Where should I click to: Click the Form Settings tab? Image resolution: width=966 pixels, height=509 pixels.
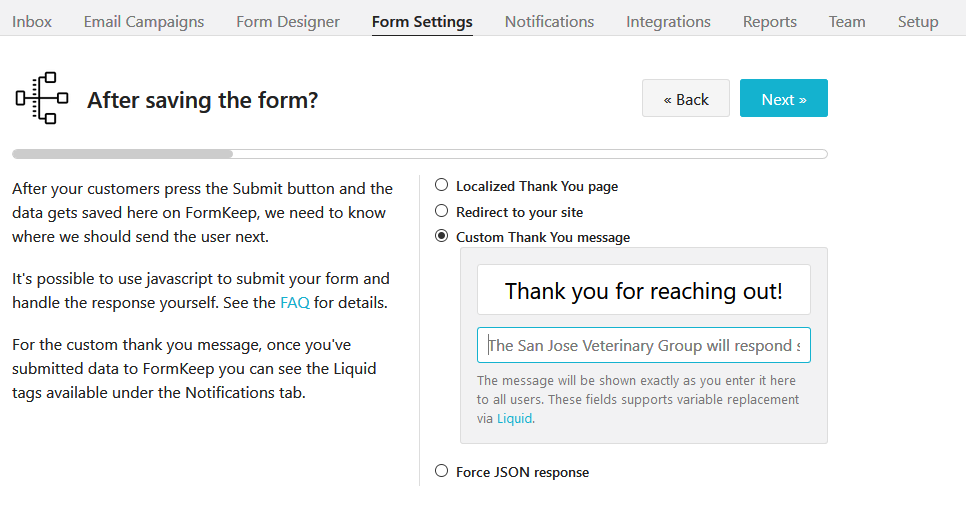422,21
